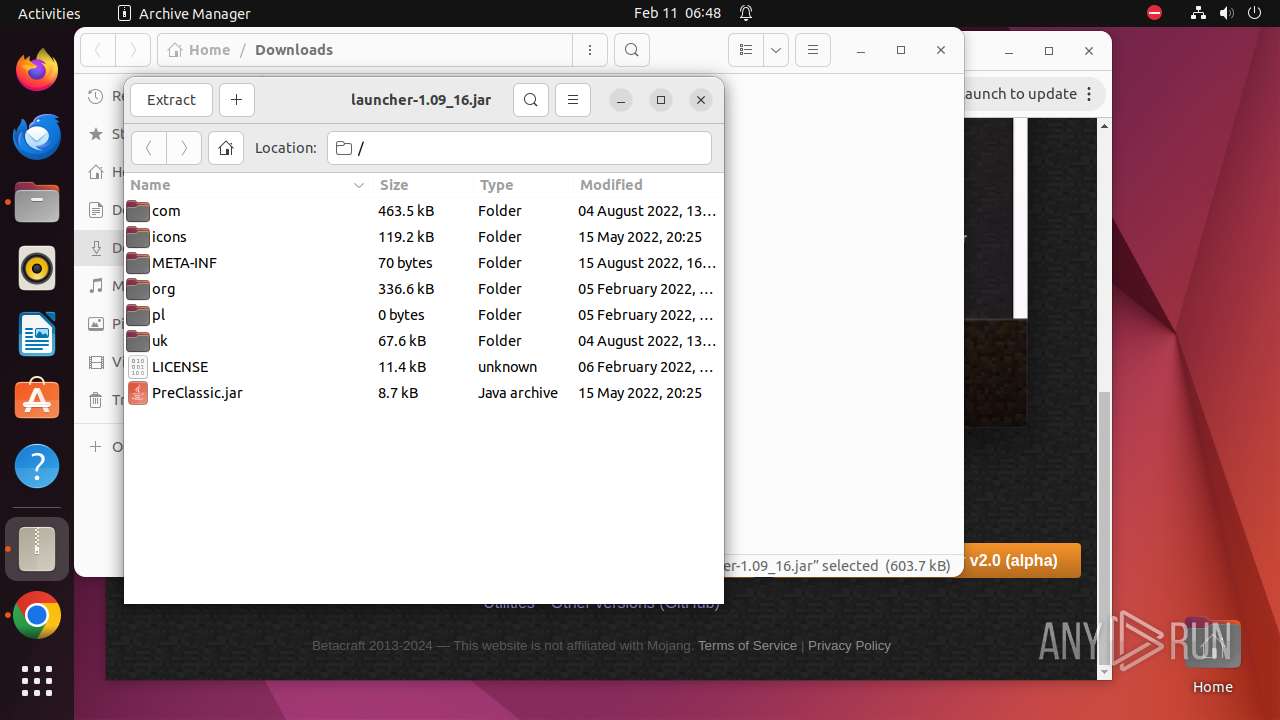Show applications grid
This screenshot has height=720, width=1280.
[x=37, y=681]
